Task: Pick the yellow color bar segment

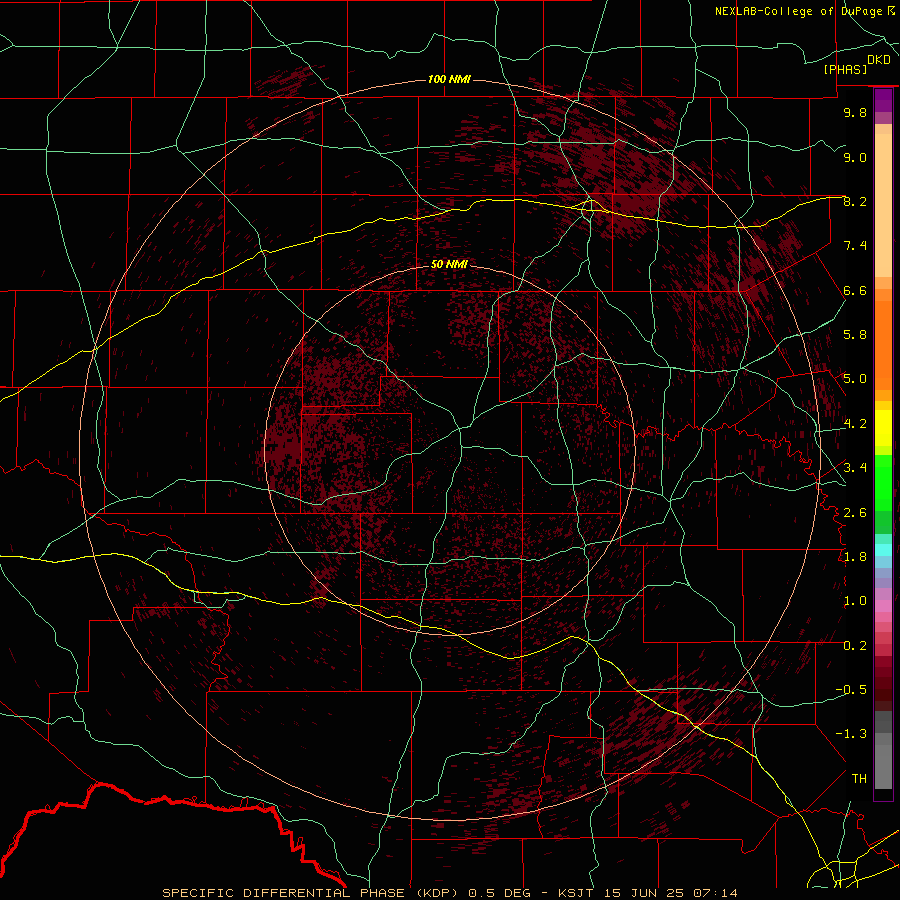Action: [883, 428]
